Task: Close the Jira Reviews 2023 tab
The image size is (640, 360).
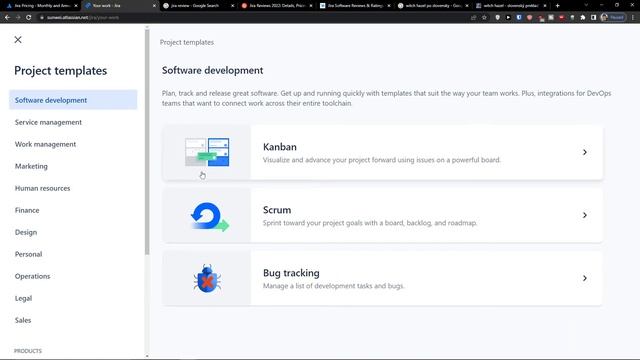Action: point(311,6)
